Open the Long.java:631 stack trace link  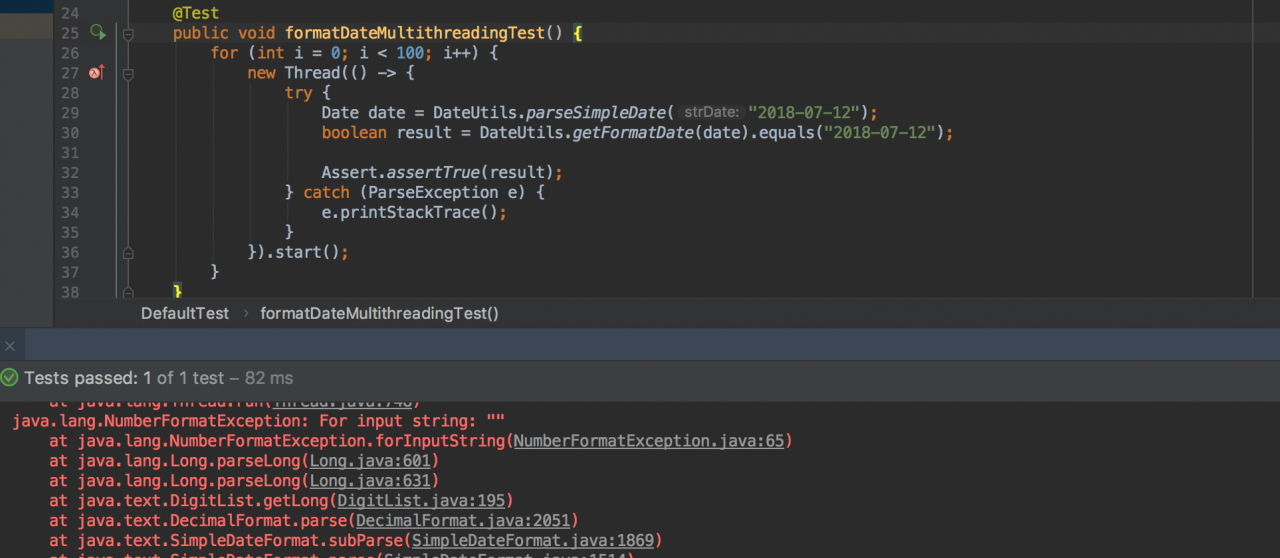point(370,481)
